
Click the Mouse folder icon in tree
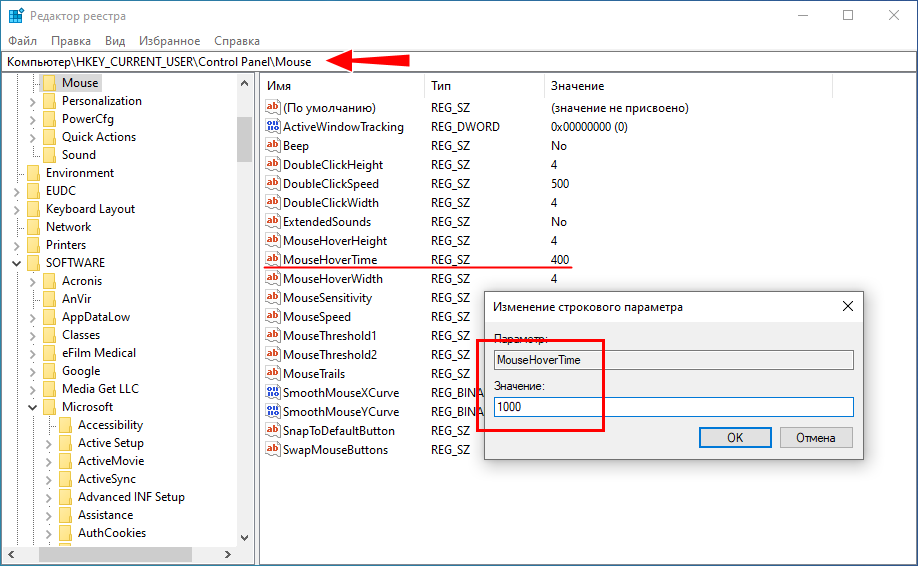50,83
